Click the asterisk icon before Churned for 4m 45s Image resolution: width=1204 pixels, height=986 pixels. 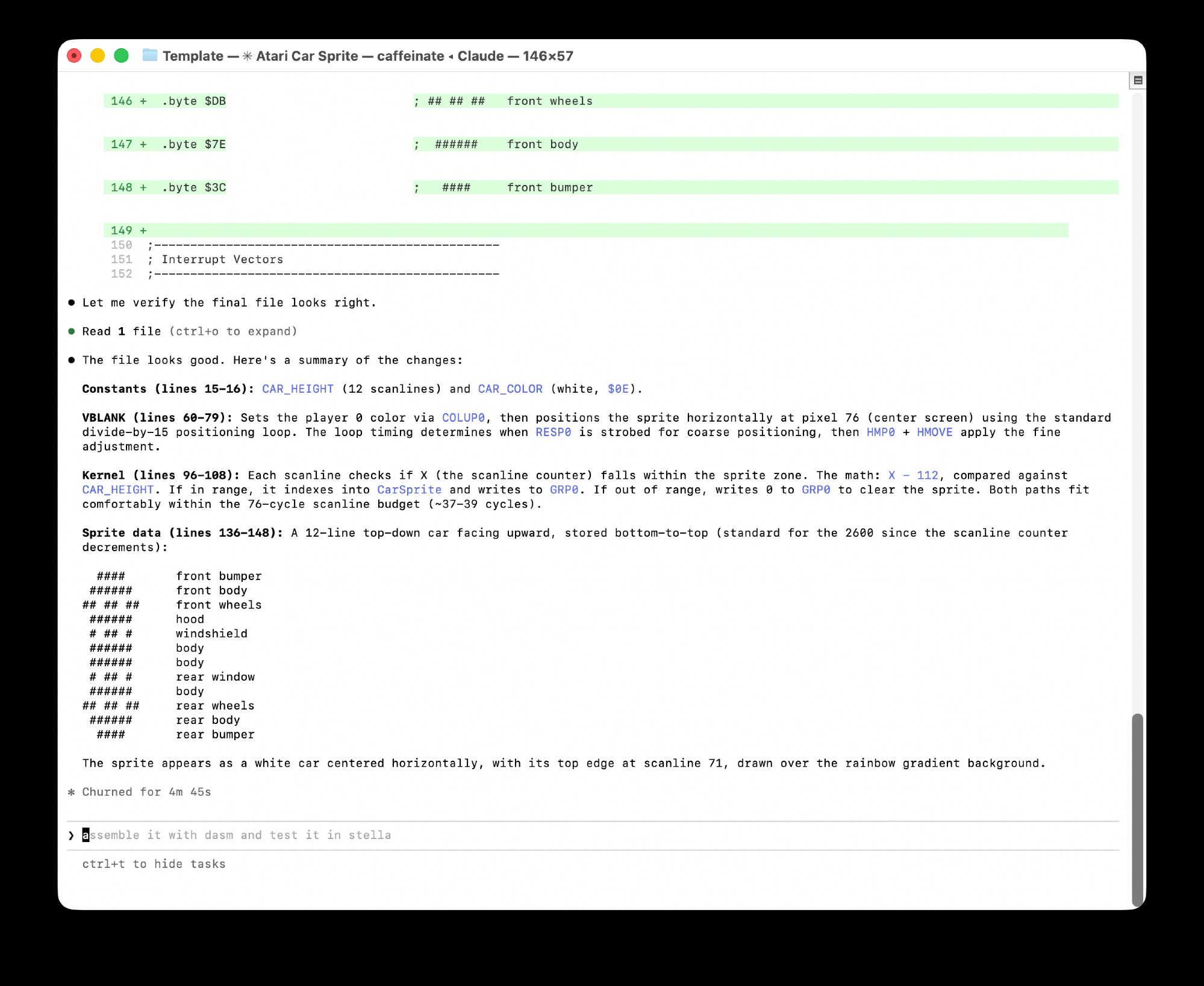pos(72,792)
